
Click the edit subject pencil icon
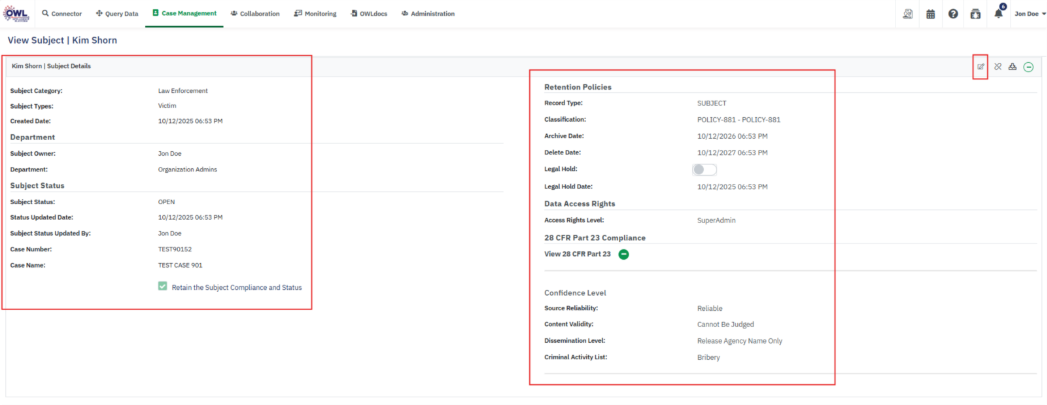point(980,67)
